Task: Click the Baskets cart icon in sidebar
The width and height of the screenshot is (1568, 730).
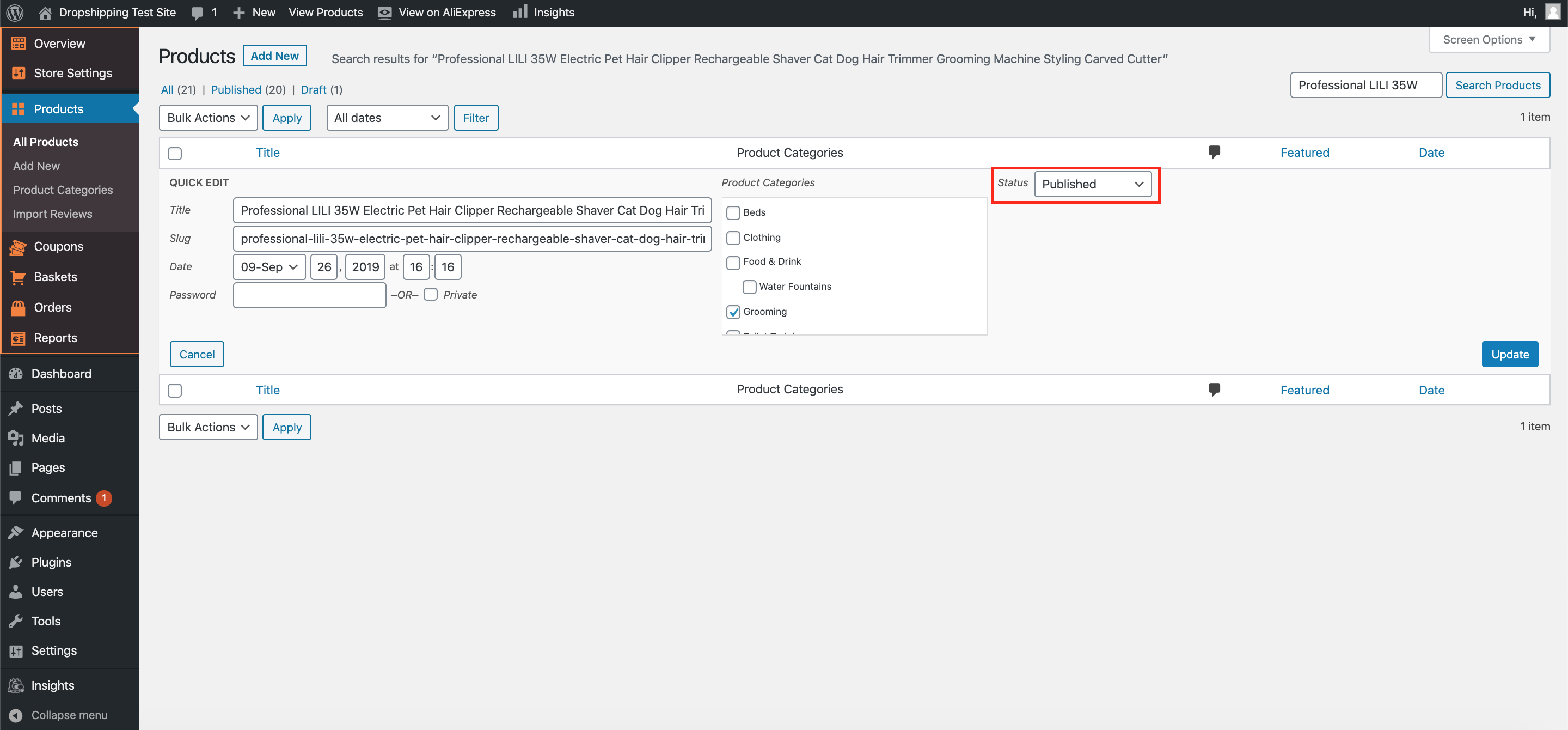Action: coord(19,277)
